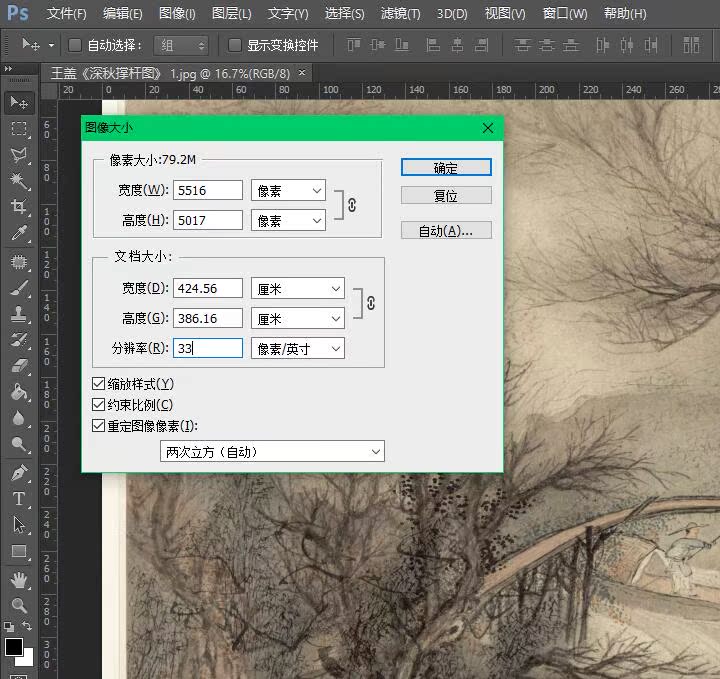Open the 编辑(E) menu
Screen dimensions: 720x679
tap(123, 13)
